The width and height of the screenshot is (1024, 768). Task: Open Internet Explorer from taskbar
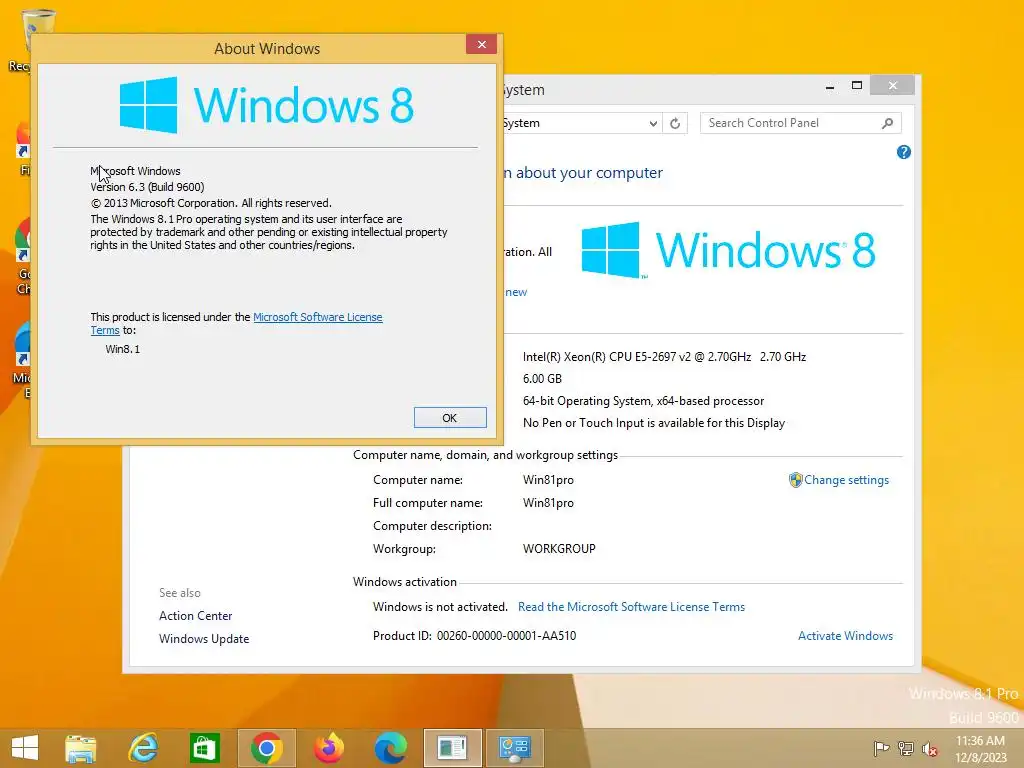(x=143, y=748)
